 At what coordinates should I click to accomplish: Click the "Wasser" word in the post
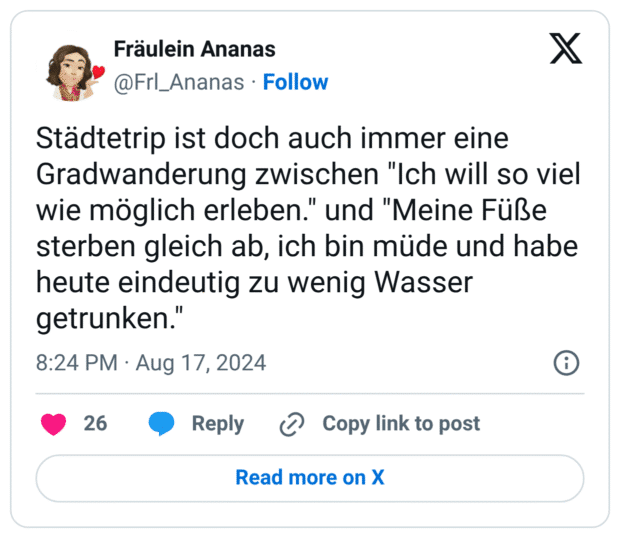click(423, 282)
